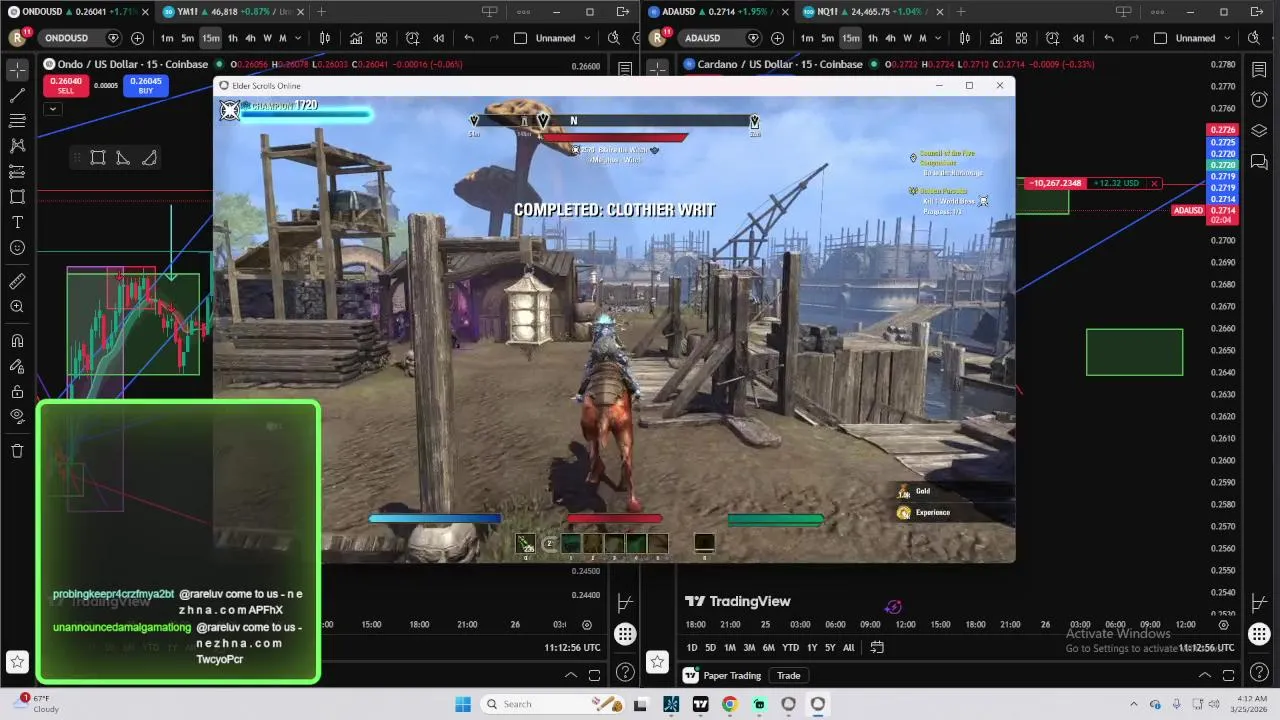The width and height of the screenshot is (1280, 720).
Task: Open indicators button in ADAUSD window
Action: pyautogui.click(x=996, y=38)
